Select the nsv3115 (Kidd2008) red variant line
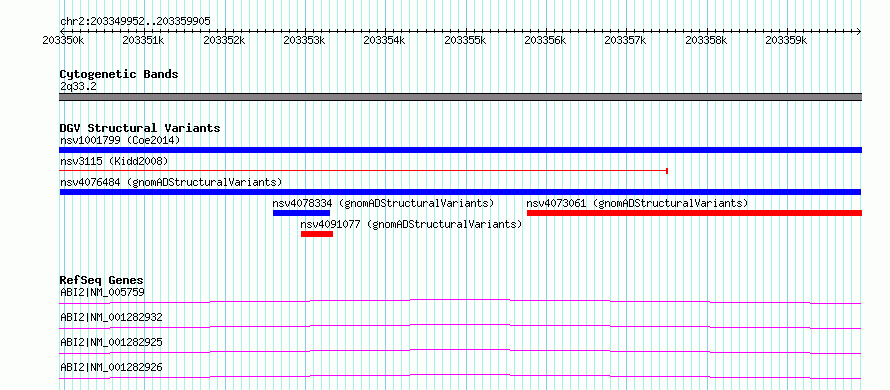890x390 pixels. tap(363, 170)
